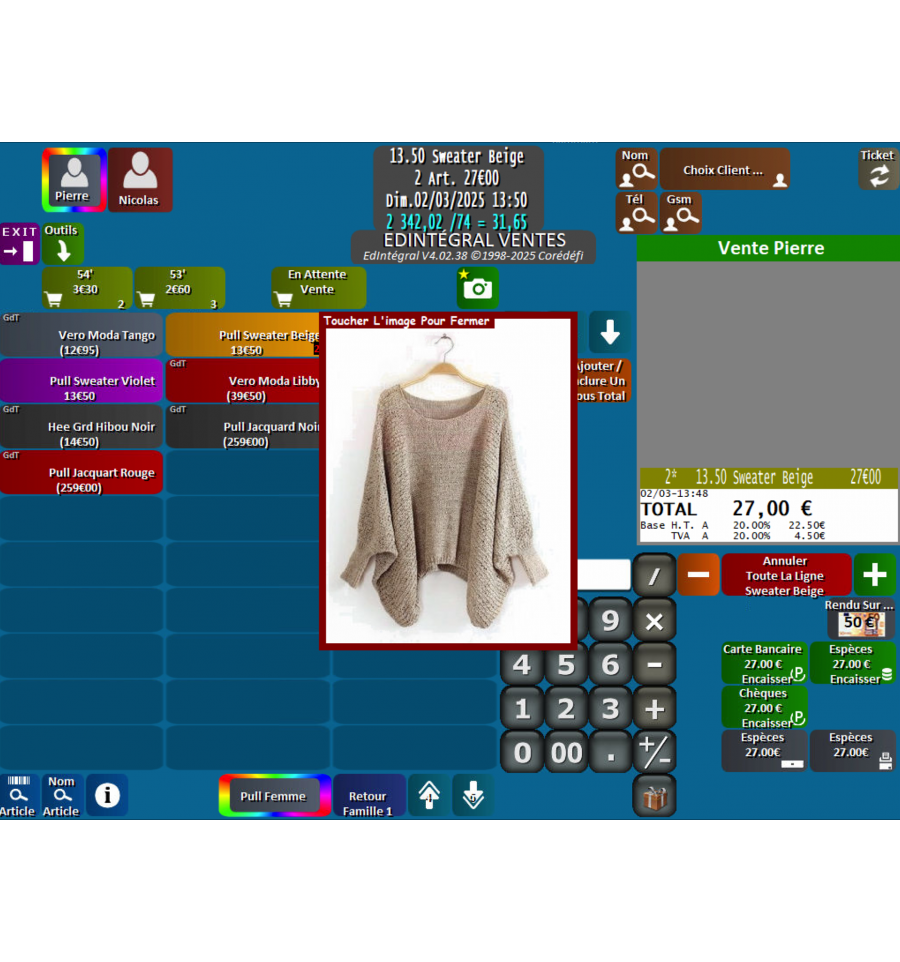Select cashier Pierre
This screenshot has height=962, width=900.
coord(73,180)
